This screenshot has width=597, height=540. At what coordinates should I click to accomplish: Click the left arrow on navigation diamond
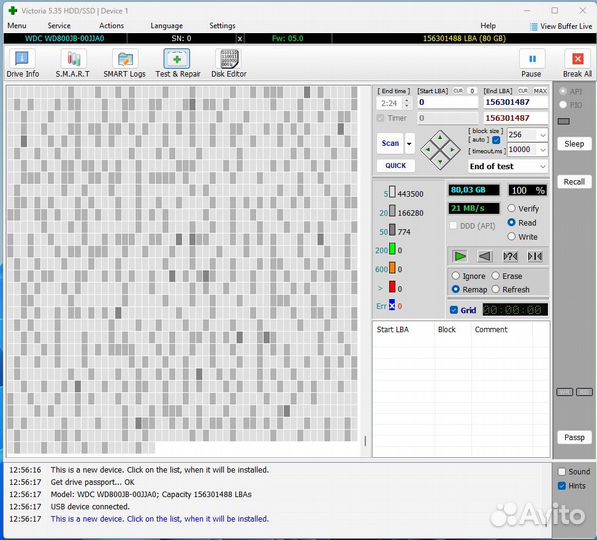coord(428,150)
